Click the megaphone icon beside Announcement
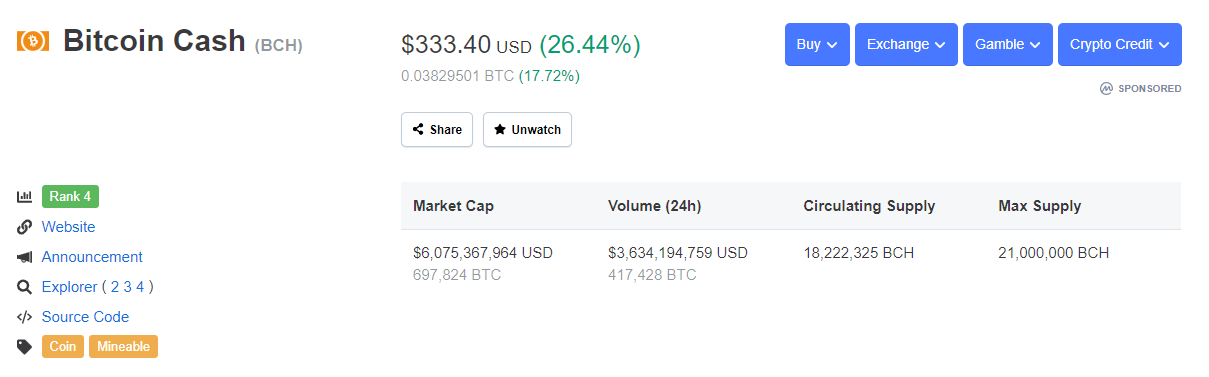The width and height of the screenshot is (1209, 377). [25, 257]
